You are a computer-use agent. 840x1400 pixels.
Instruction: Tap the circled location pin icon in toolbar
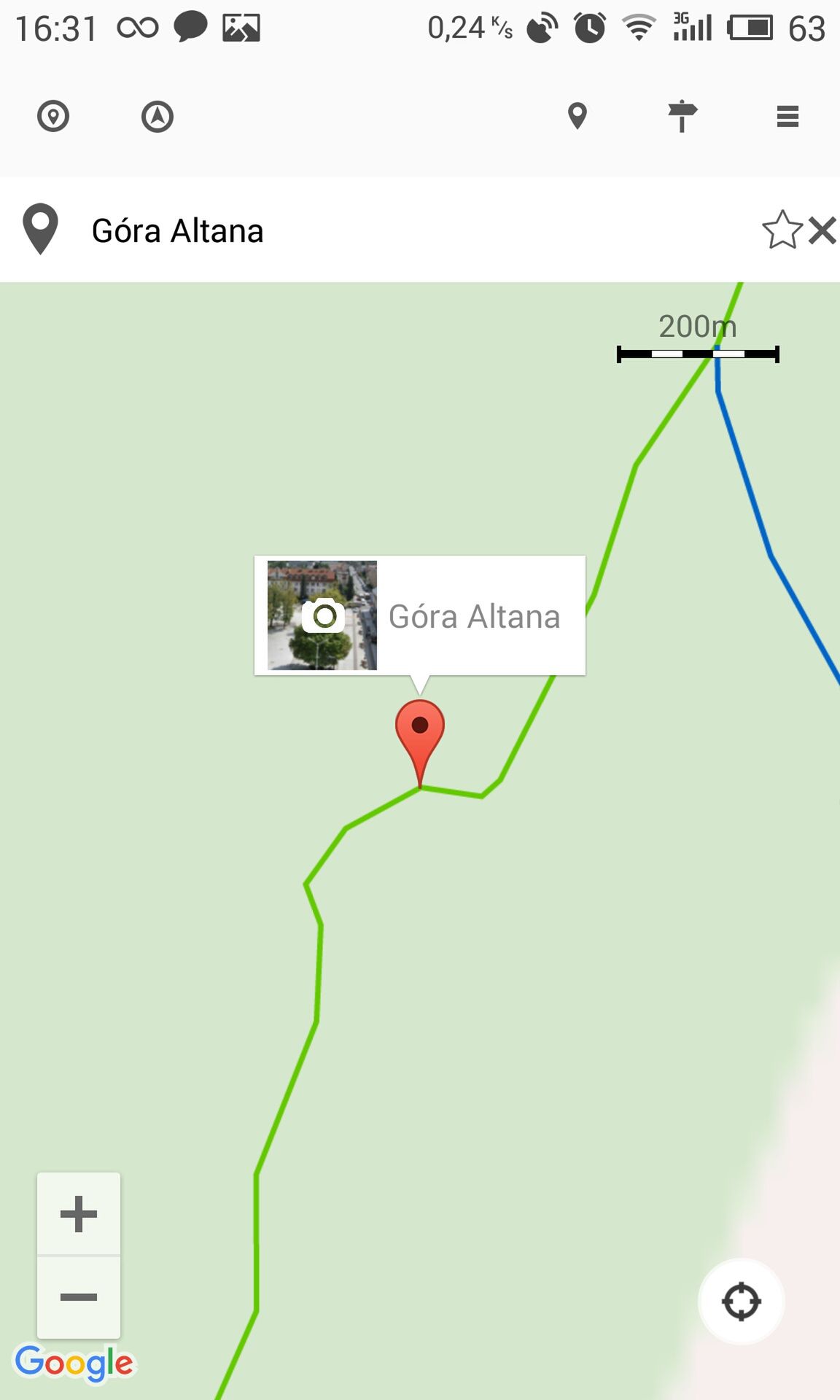[x=53, y=117]
